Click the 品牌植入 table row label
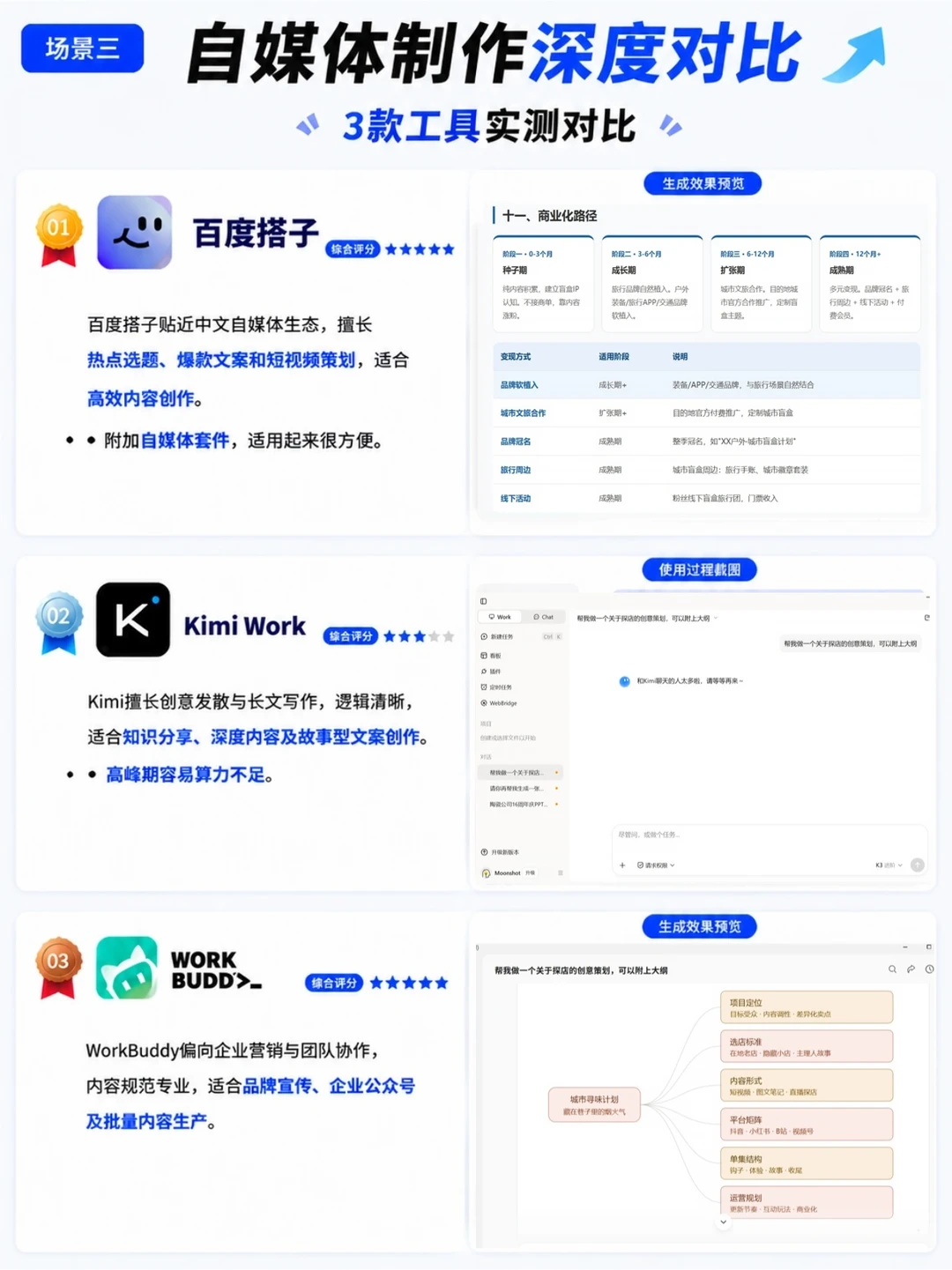952x1270 pixels. (519, 385)
